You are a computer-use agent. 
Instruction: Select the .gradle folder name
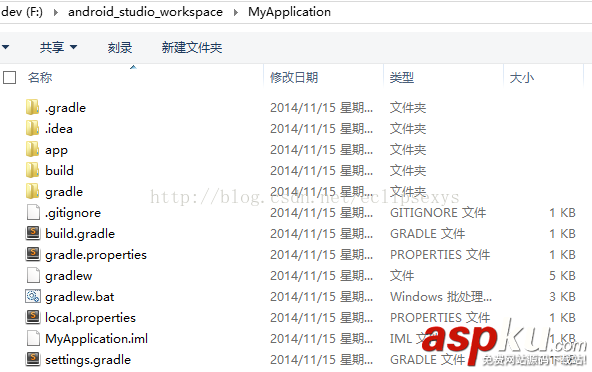(65, 108)
